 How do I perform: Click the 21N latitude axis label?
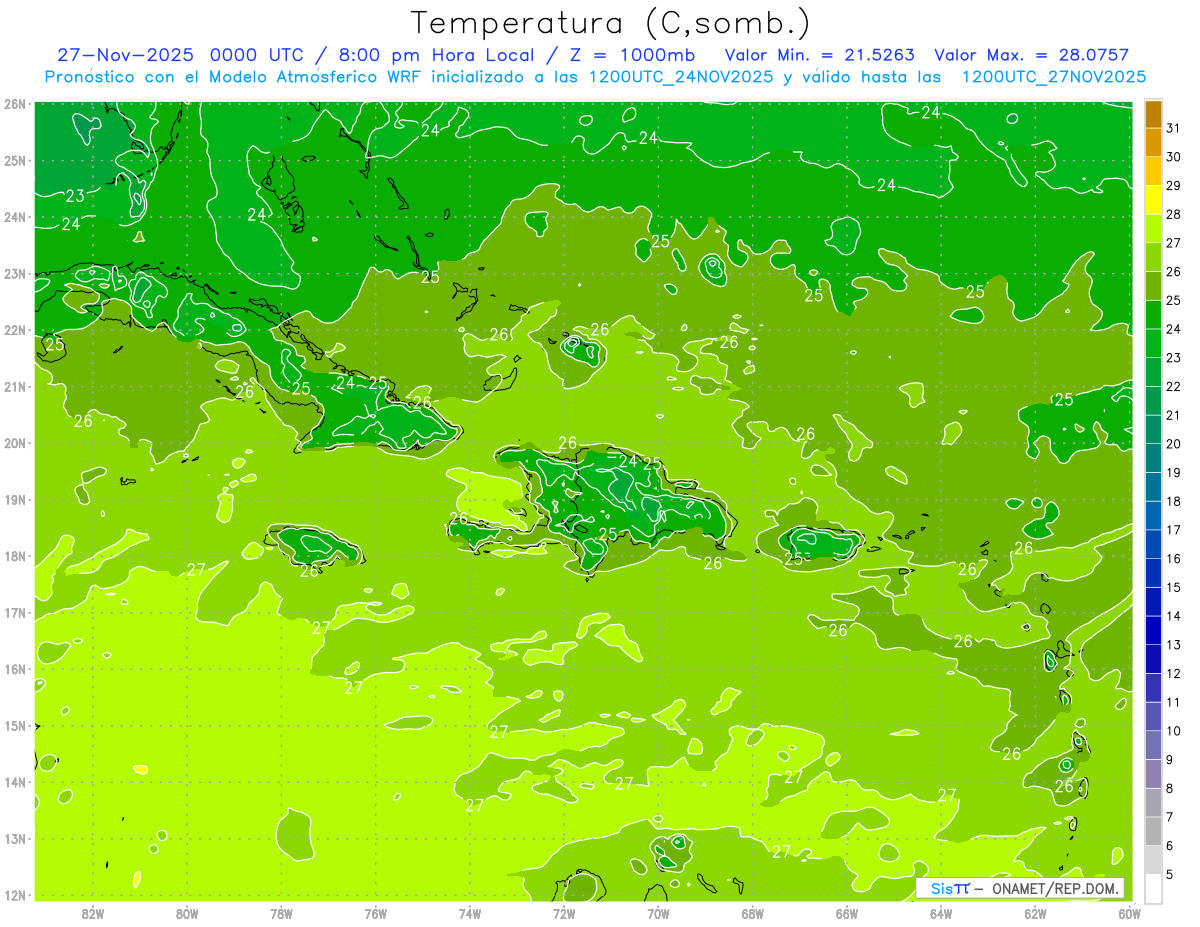pyautogui.click(x=15, y=386)
